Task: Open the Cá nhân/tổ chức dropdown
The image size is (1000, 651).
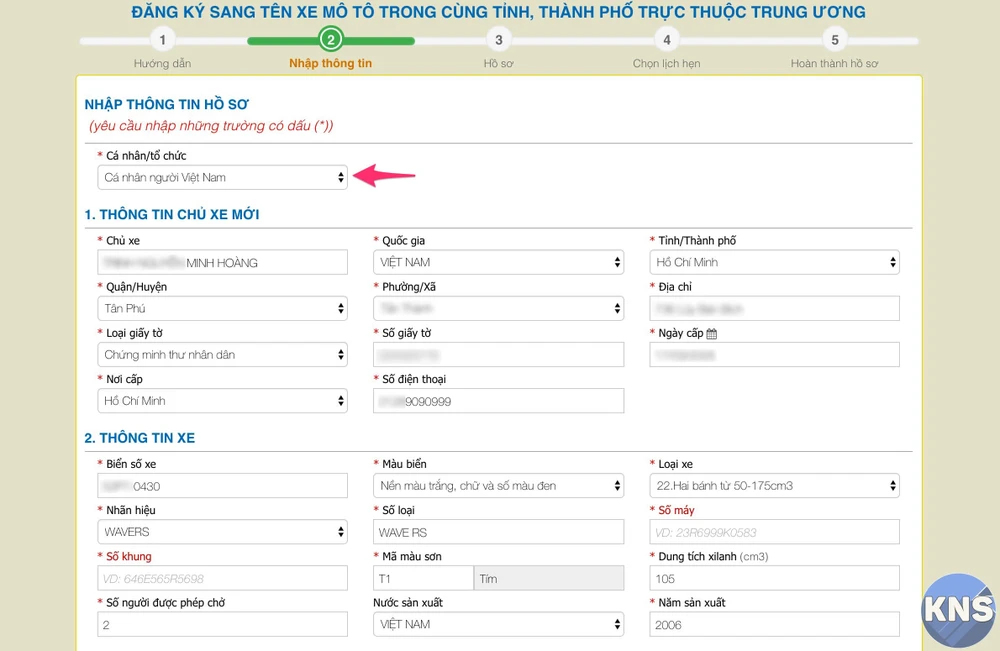Action: (222, 178)
